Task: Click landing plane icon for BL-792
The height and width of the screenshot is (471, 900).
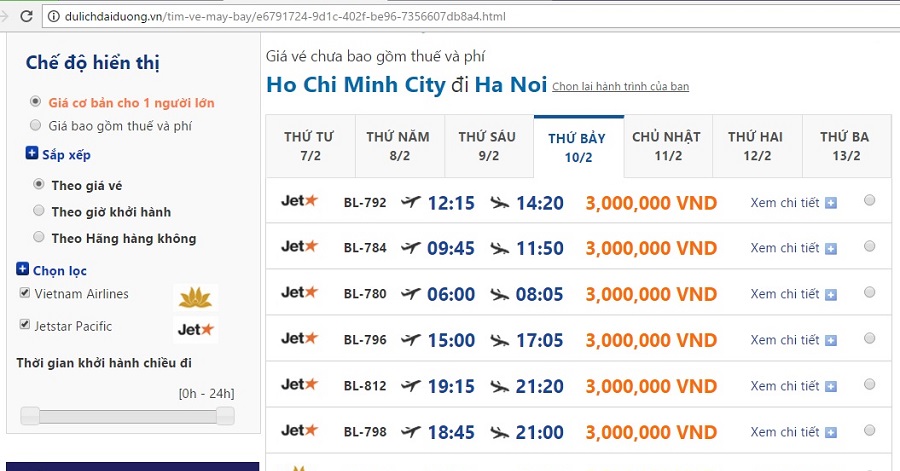Action: pos(499,203)
